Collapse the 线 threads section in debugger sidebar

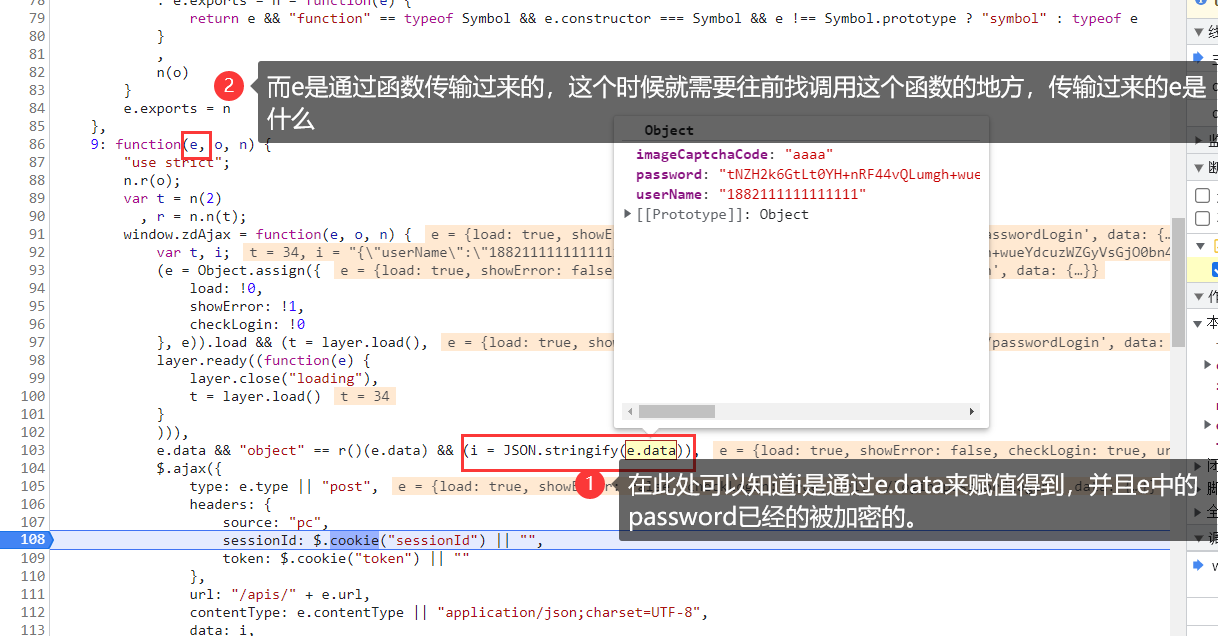(1200, 32)
